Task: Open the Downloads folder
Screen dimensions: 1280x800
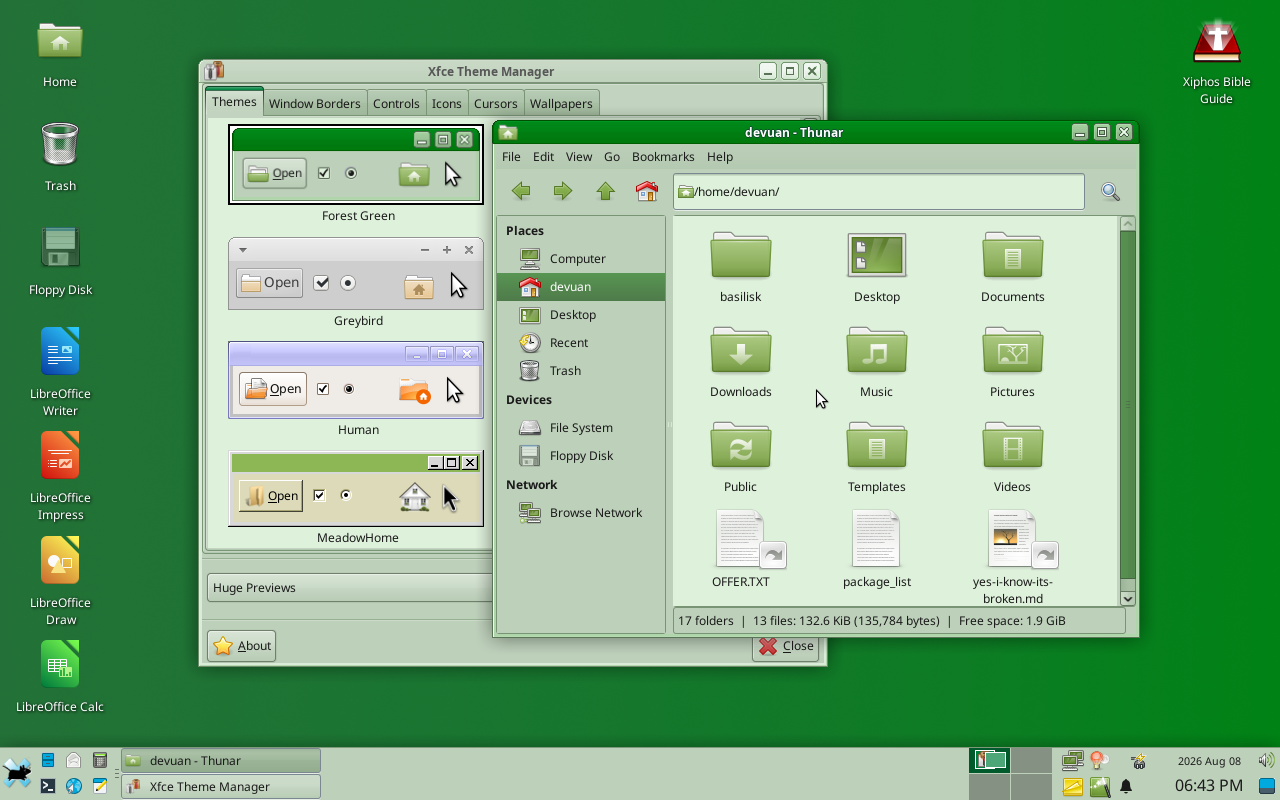Action: (x=741, y=362)
